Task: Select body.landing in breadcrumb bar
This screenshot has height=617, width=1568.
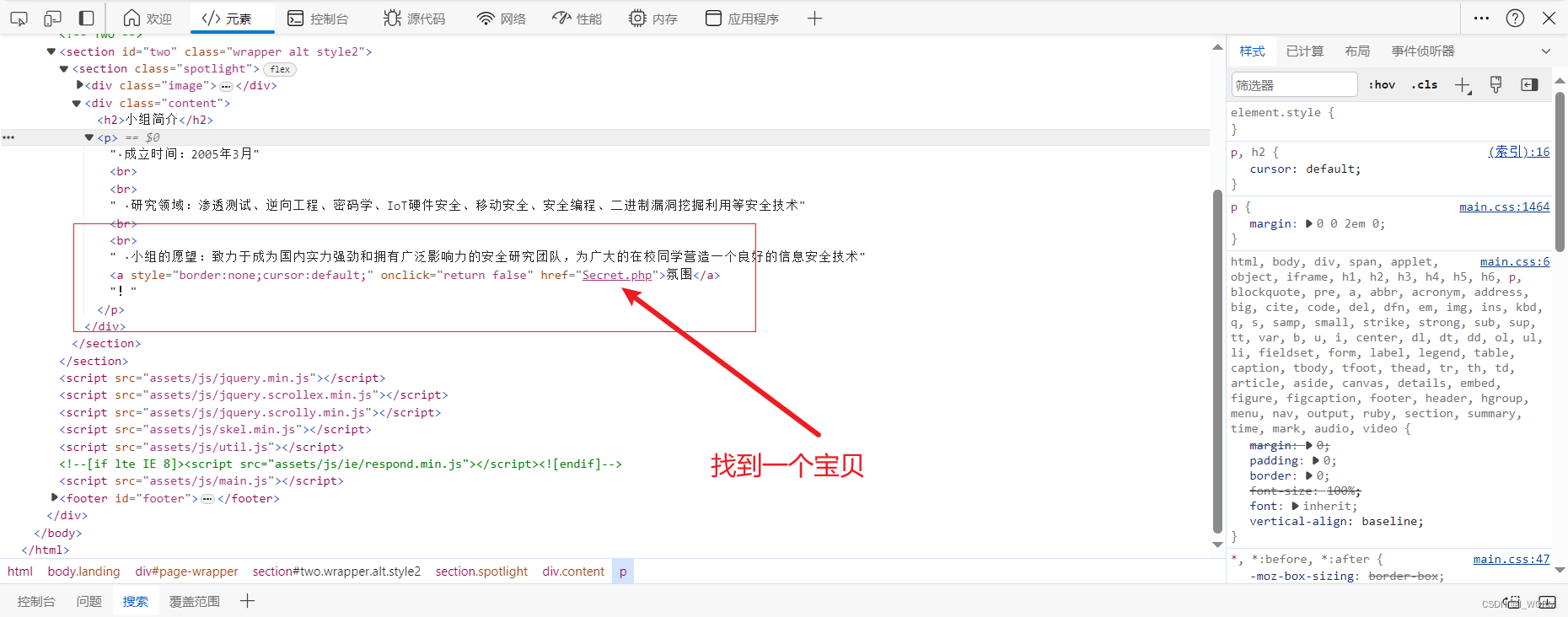Action: (83, 571)
